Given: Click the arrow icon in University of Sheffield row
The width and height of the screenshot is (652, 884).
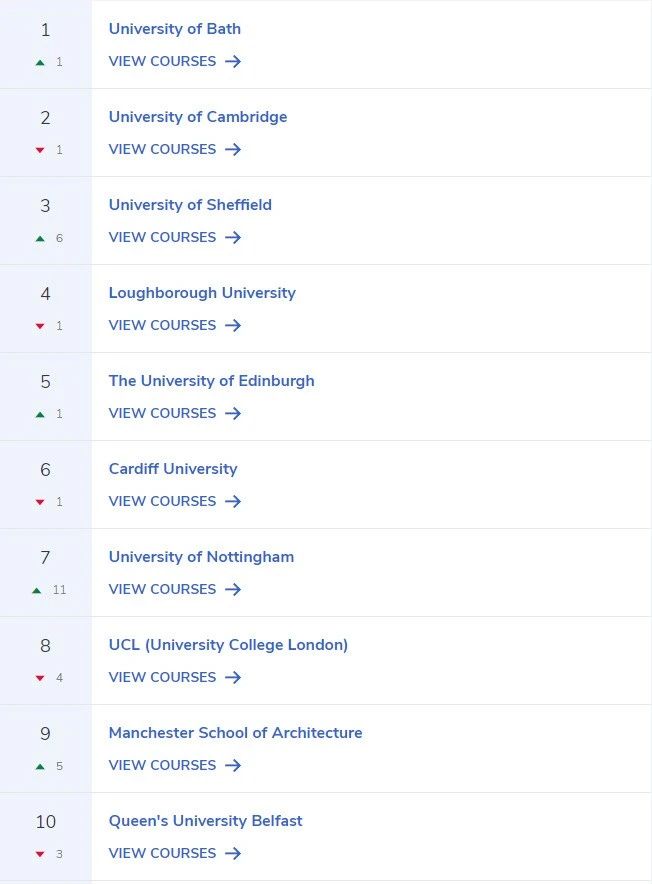Looking at the screenshot, I should (233, 237).
